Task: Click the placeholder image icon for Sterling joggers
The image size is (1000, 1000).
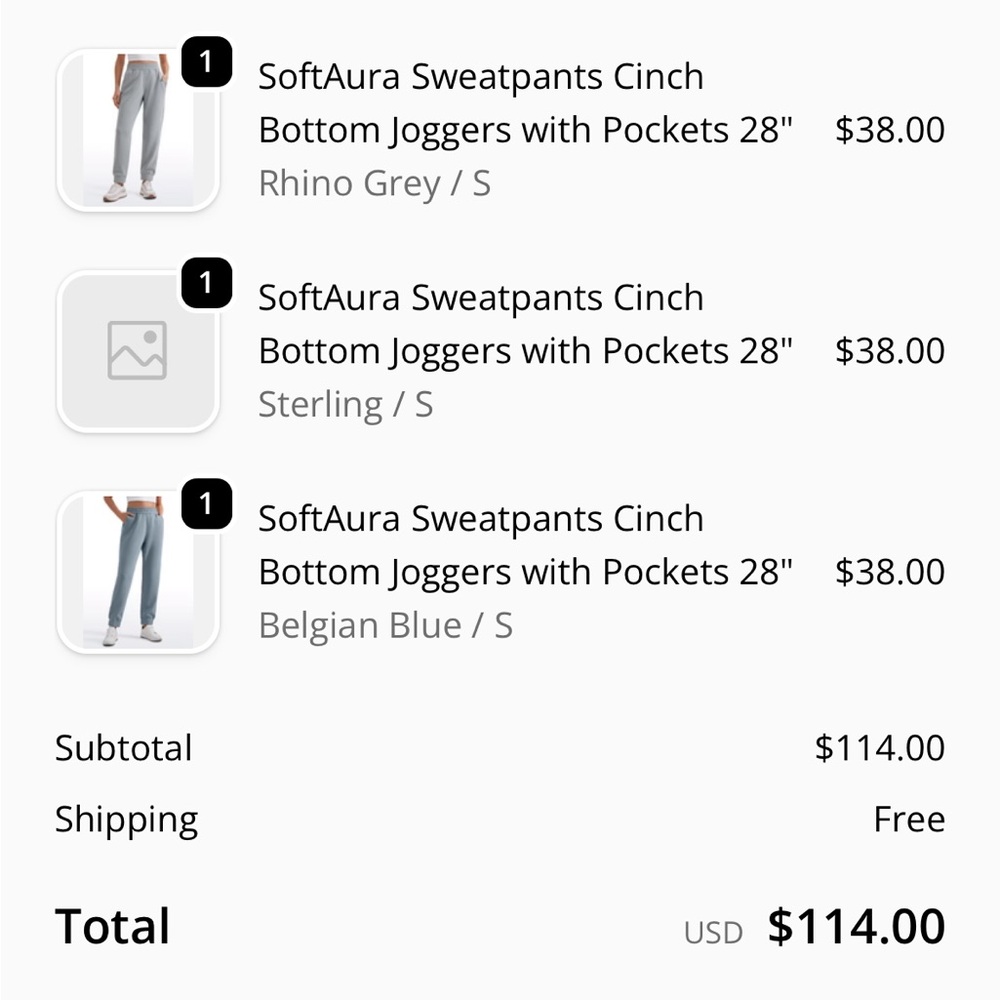Action: coord(138,350)
